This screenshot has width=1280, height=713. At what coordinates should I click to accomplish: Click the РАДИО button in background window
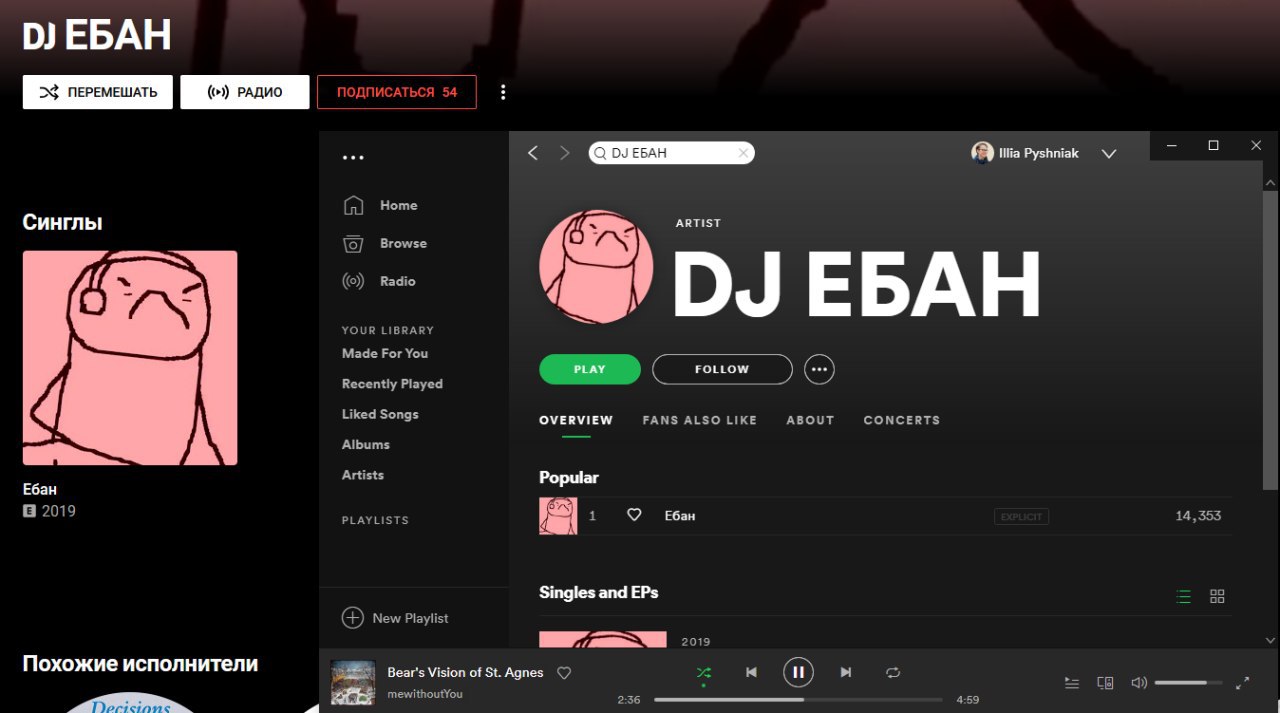[x=245, y=92]
